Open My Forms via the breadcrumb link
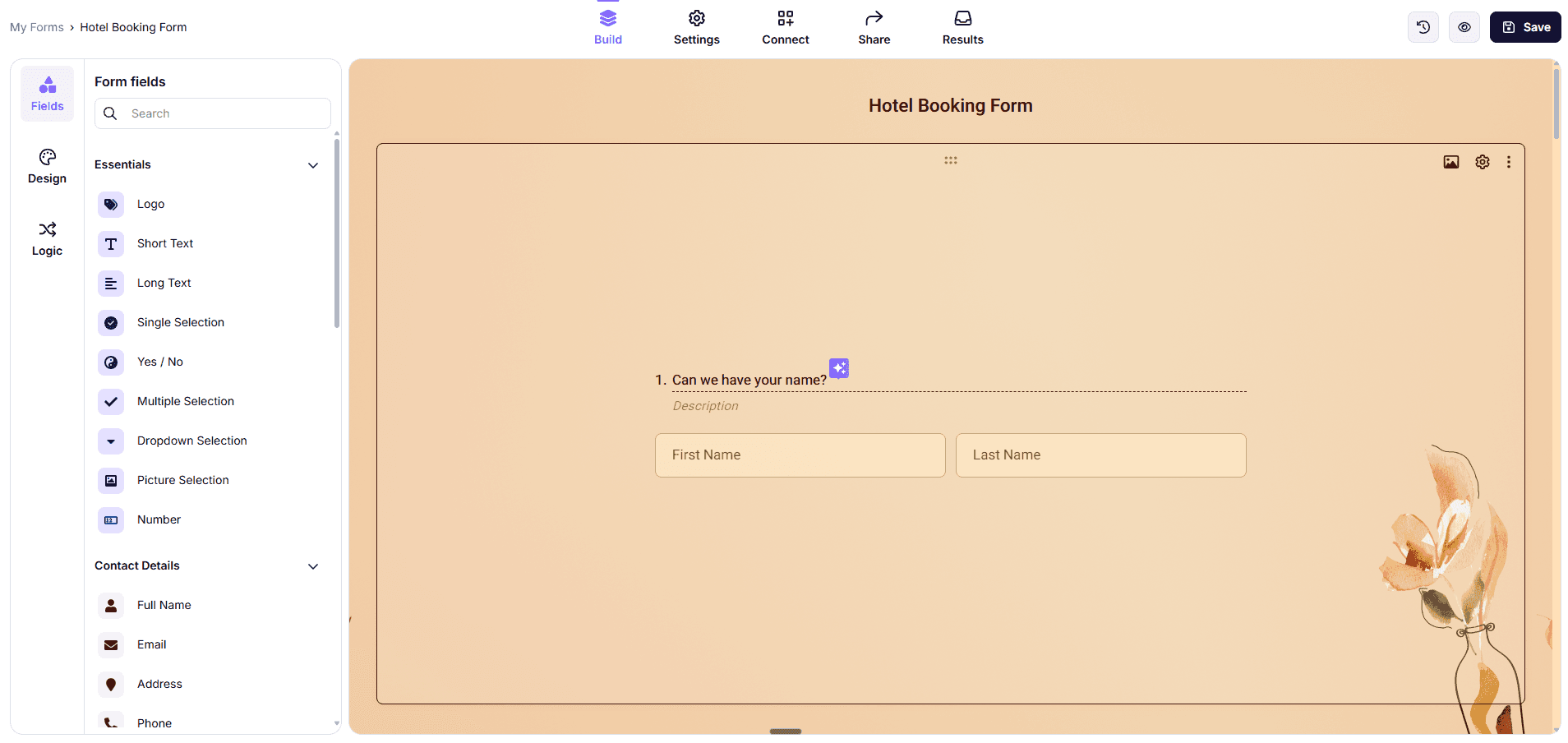The image size is (1568, 743). pos(36,27)
